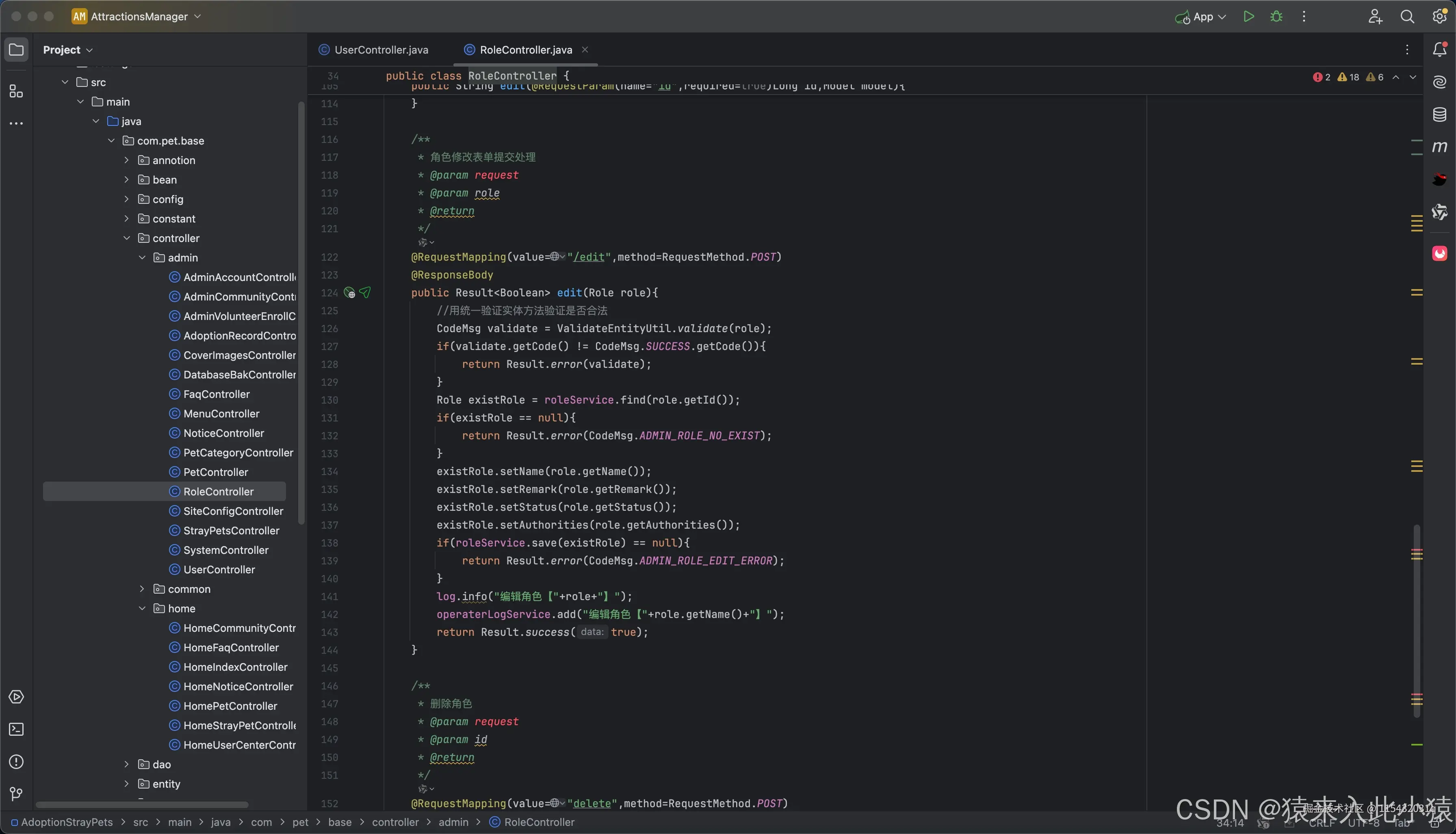Expand the common package
Image resolution: width=1456 pixels, height=834 pixels.
click(x=142, y=589)
